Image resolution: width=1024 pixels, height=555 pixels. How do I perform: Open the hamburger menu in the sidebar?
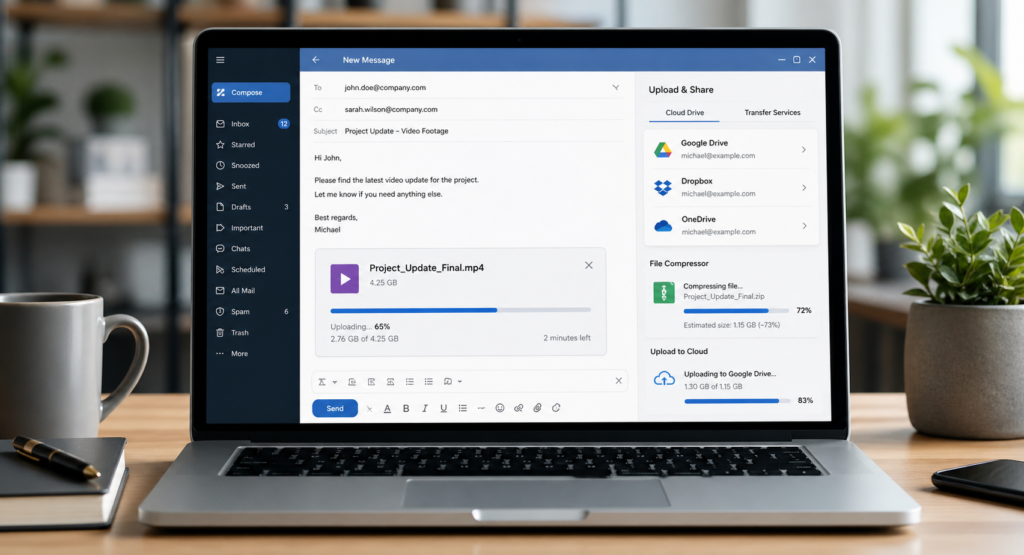click(220, 60)
